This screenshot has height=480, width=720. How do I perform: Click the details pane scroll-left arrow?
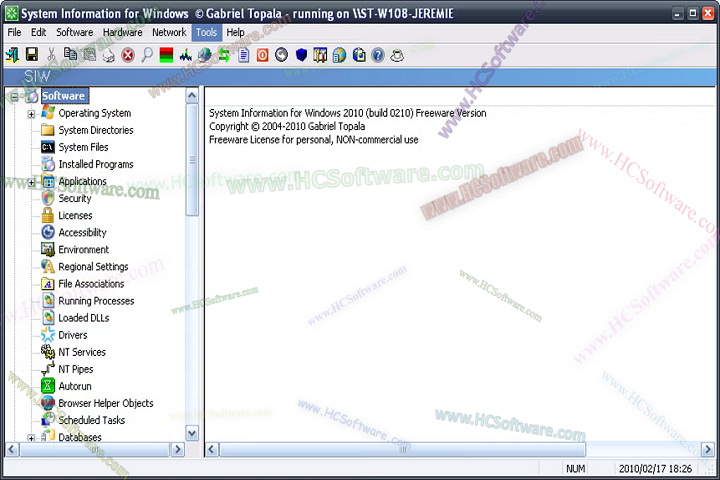tap(212, 449)
